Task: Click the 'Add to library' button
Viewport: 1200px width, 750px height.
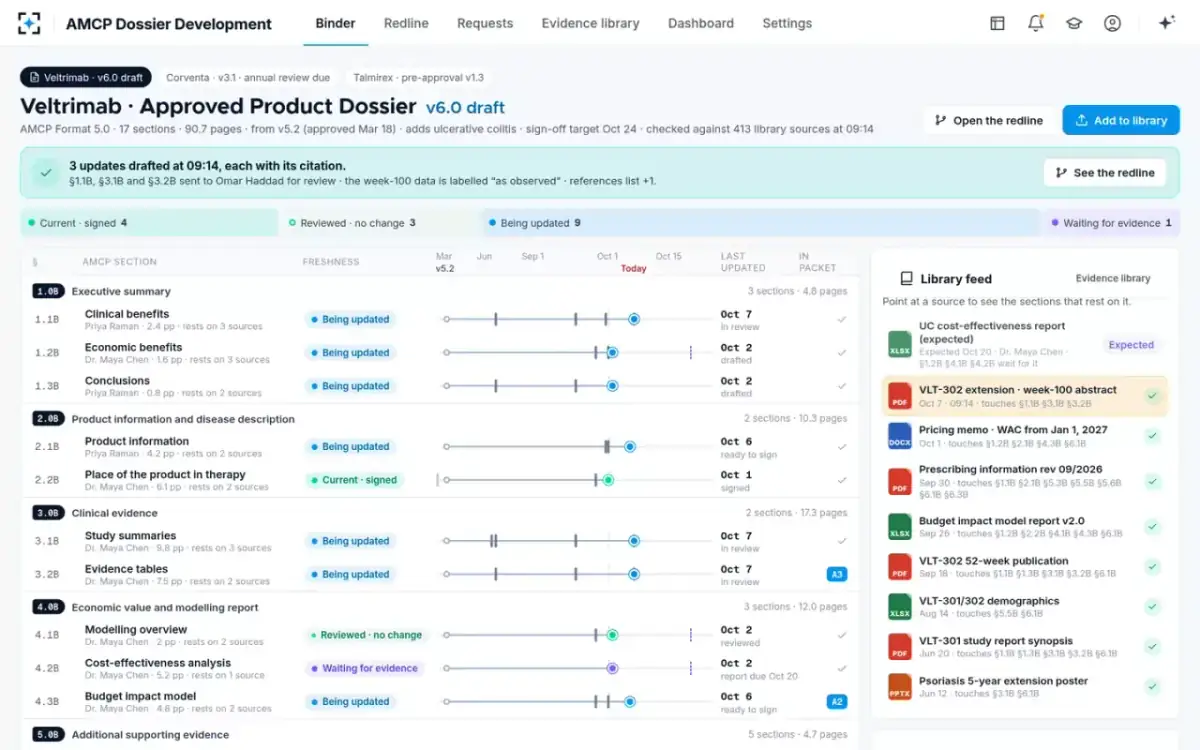Action: pos(1121,120)
